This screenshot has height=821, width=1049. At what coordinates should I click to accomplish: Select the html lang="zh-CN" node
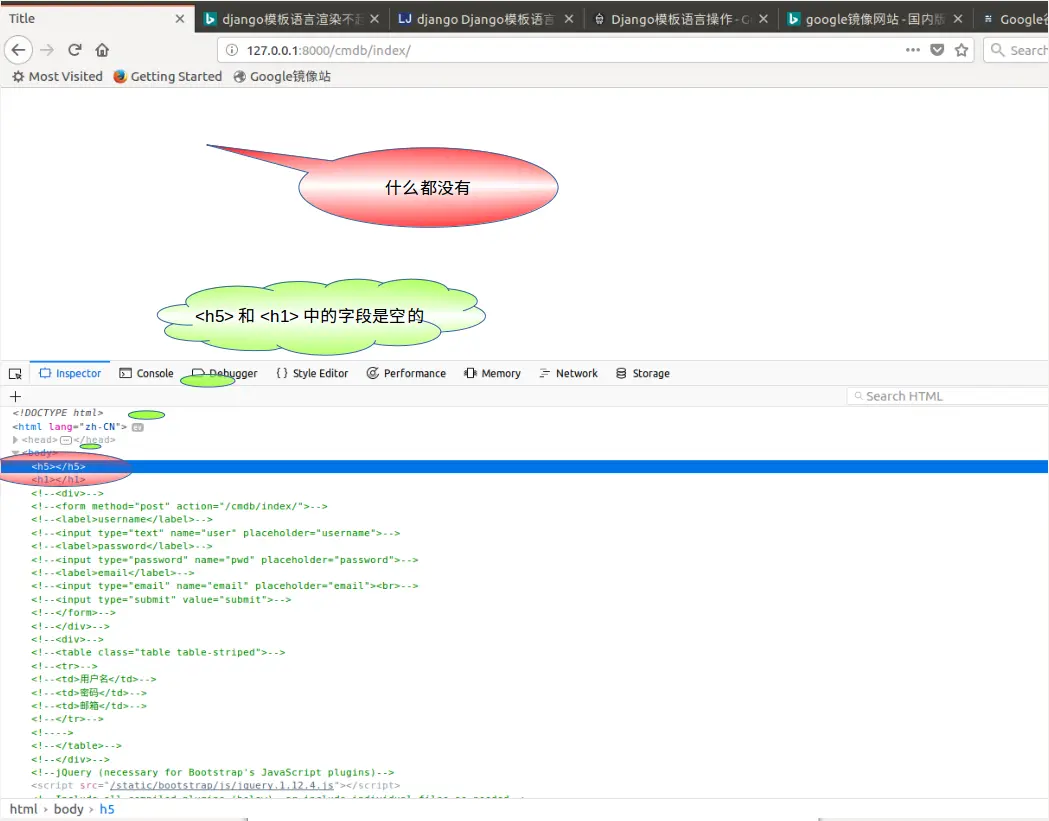point(70,426)
